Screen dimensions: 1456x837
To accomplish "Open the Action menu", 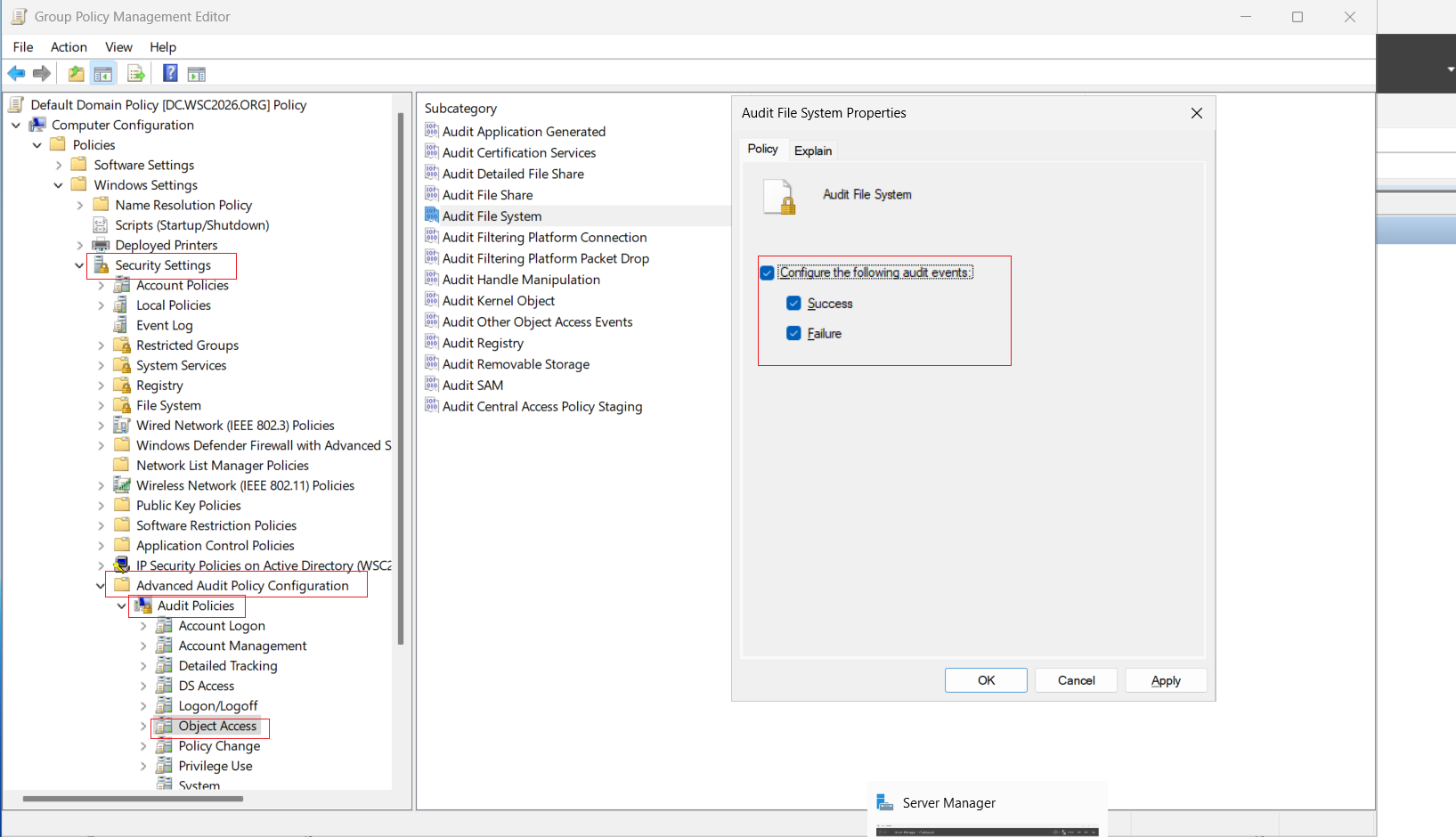I will (x=69, y=47).
